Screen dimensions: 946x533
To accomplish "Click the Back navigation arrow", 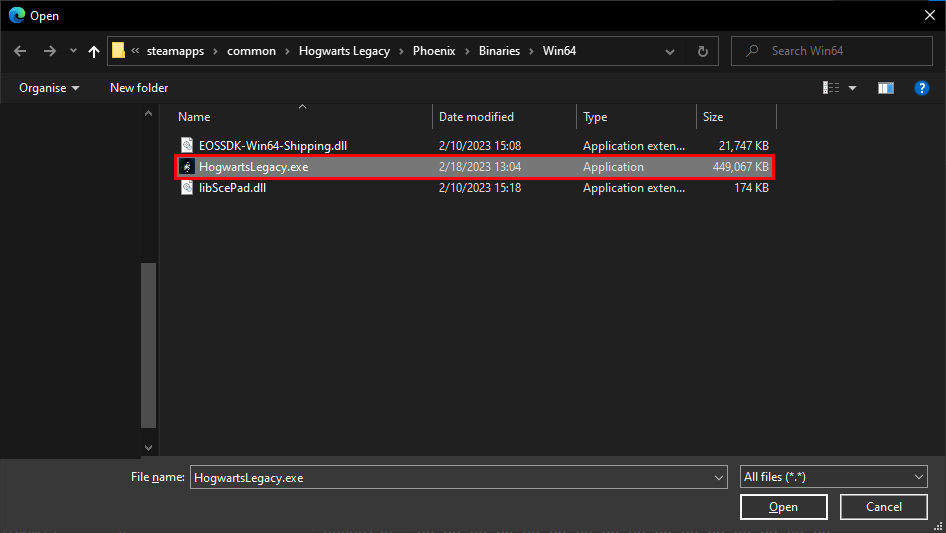I will tap(20, 51).
